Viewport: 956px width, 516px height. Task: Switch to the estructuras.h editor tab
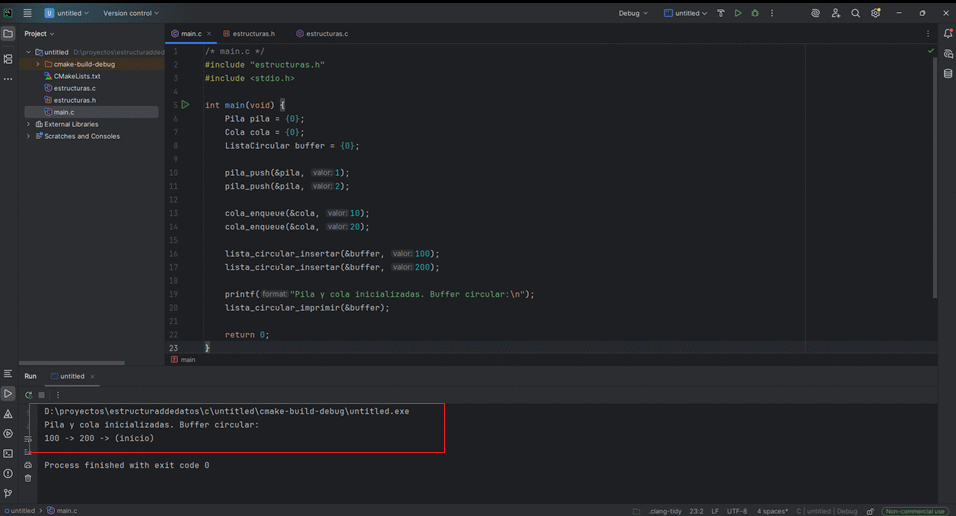(x=253, y=33)
